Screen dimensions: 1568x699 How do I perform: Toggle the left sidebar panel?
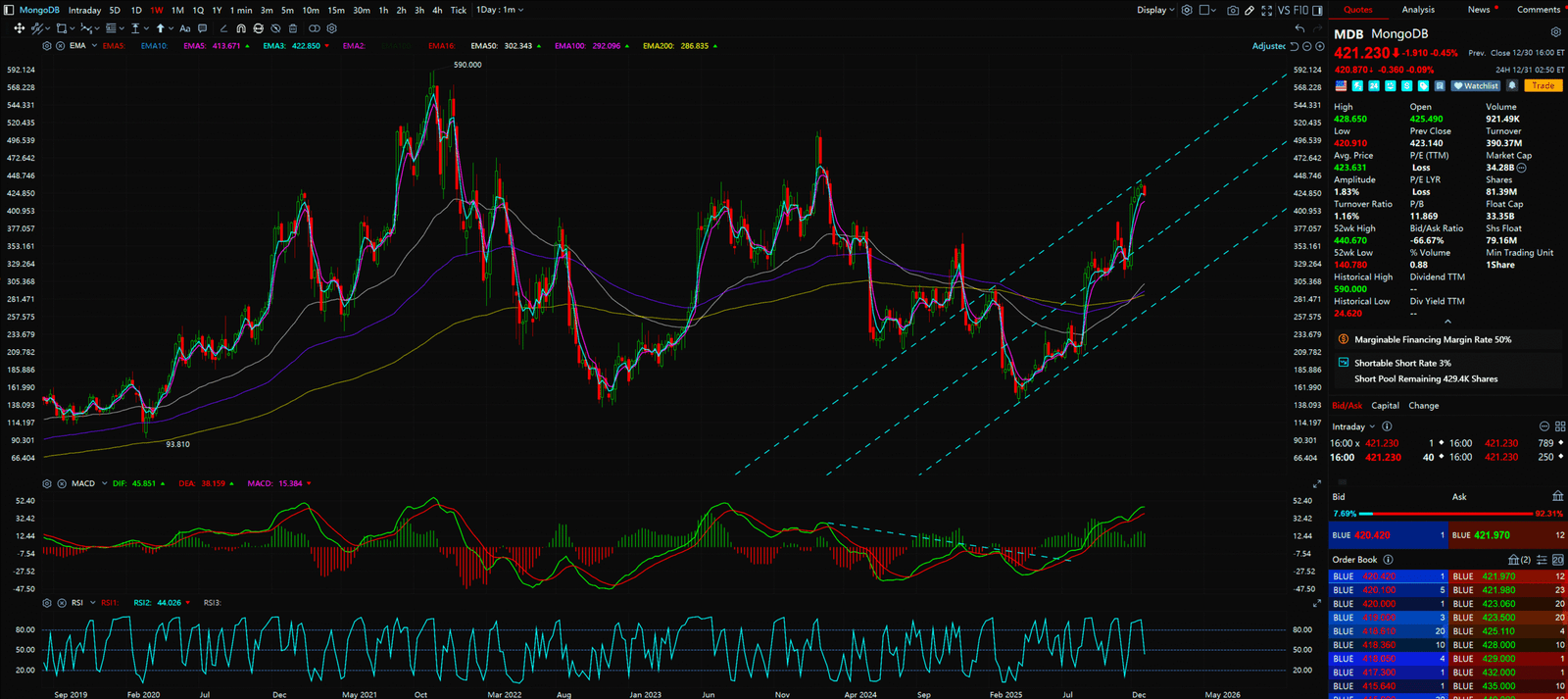[9, 10]
